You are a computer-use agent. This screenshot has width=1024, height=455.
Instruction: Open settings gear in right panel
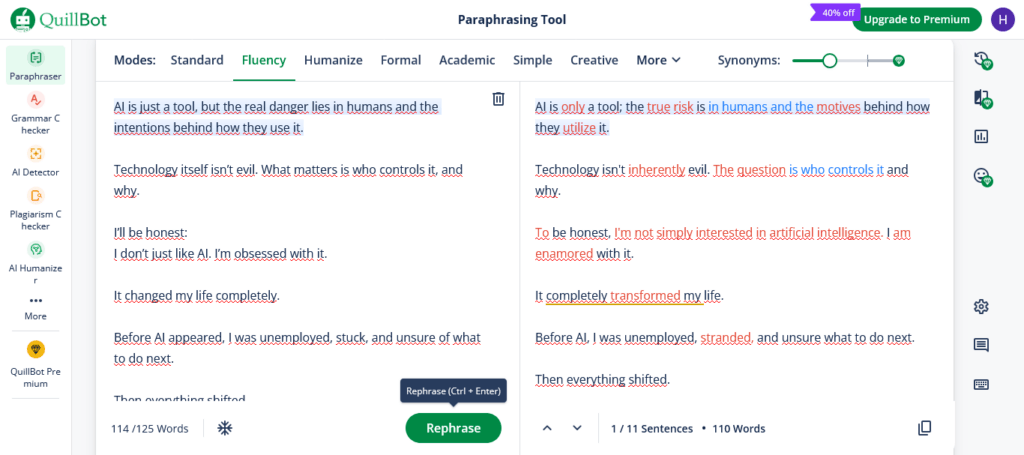[x=980, y=307]
